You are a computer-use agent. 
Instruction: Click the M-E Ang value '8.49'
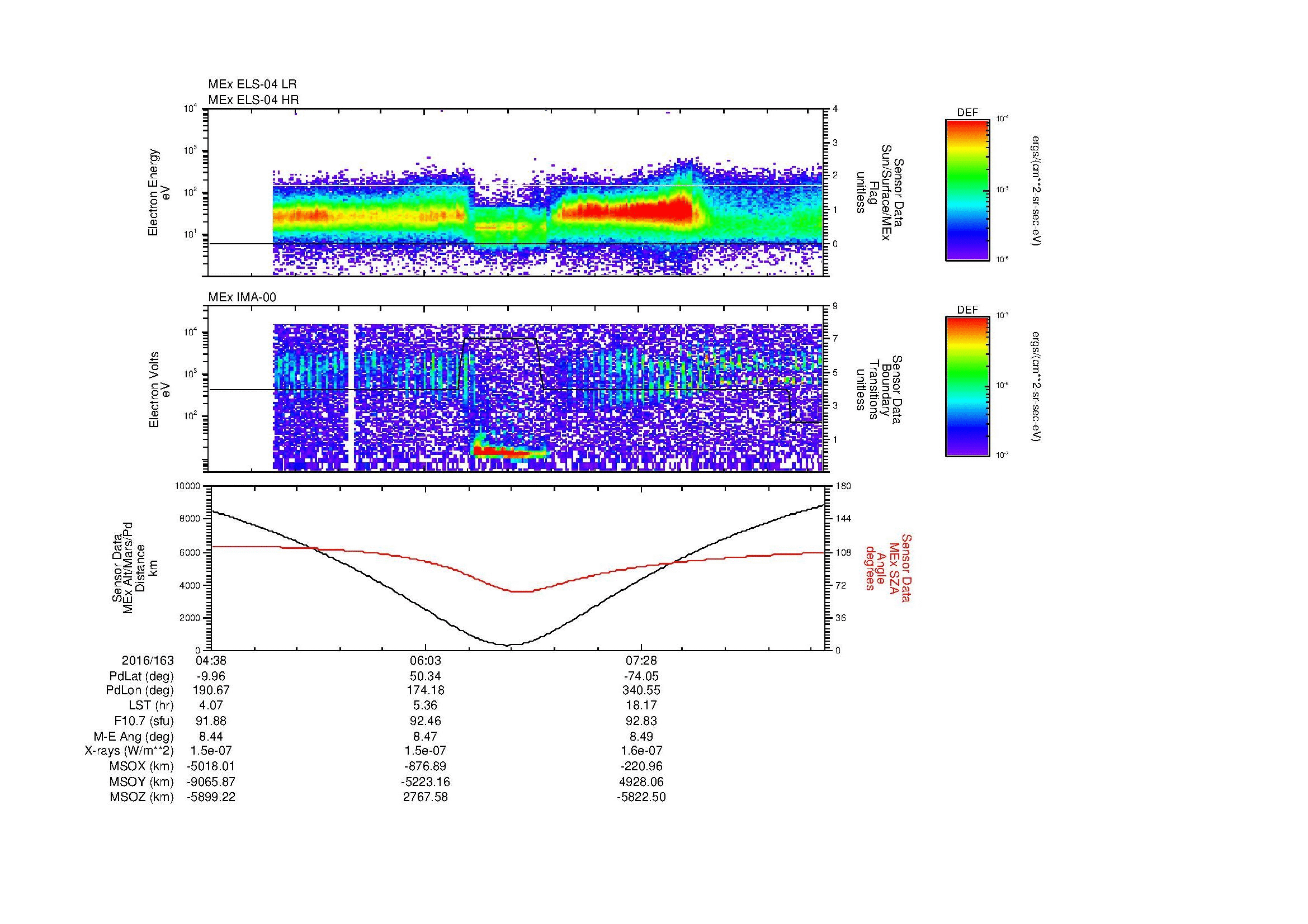641,736
